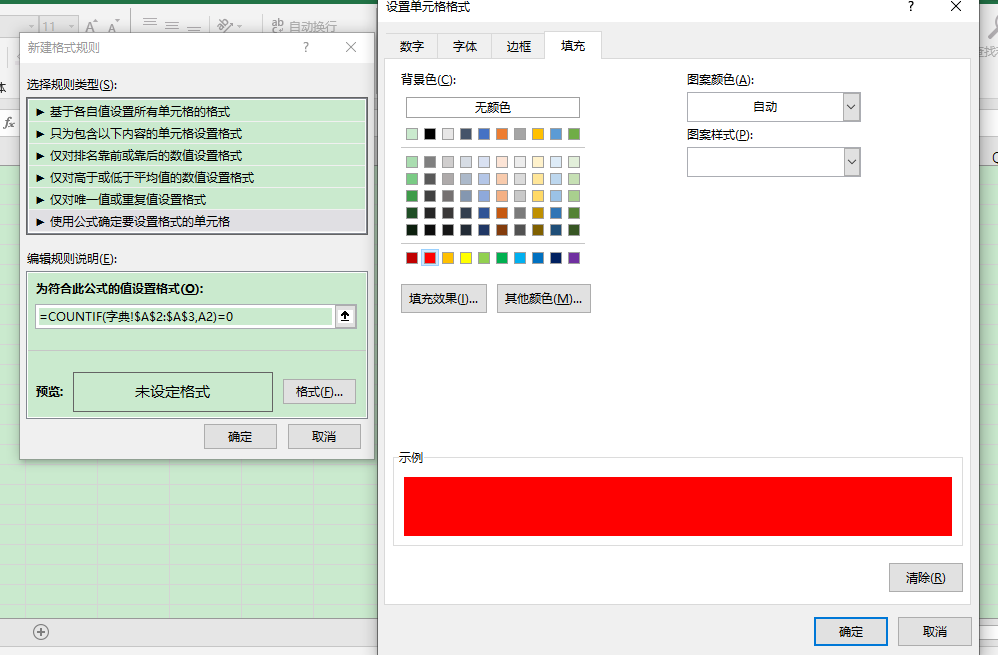Close the 新建格式规则 dialog
The image size is (998, 655).
click(351, 47)
